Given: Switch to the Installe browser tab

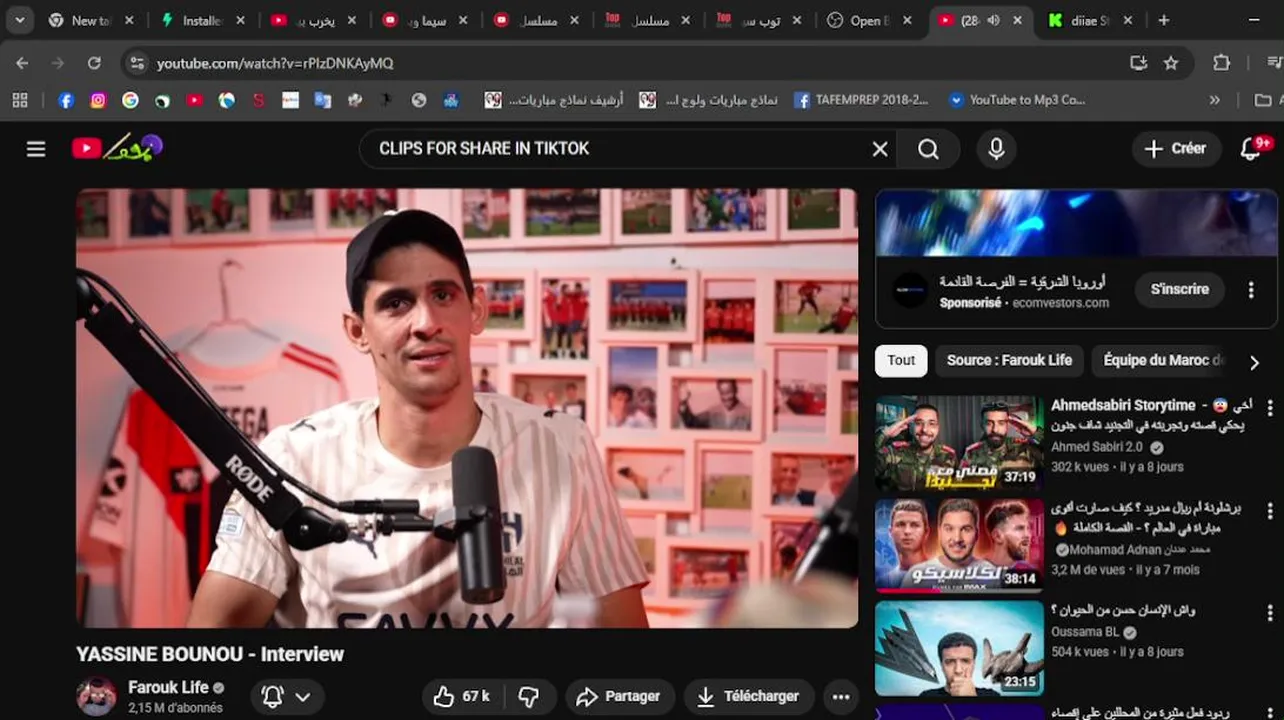Looking at the screenshot, I should pos(202,20).
